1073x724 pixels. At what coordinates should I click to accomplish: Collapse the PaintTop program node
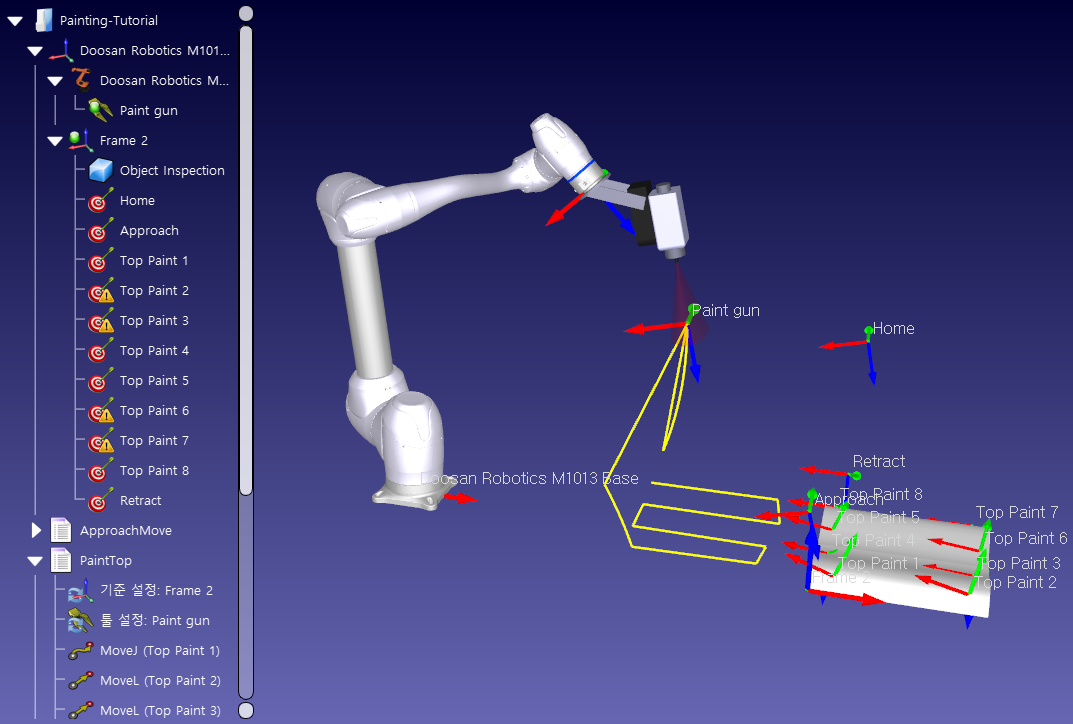35,561
